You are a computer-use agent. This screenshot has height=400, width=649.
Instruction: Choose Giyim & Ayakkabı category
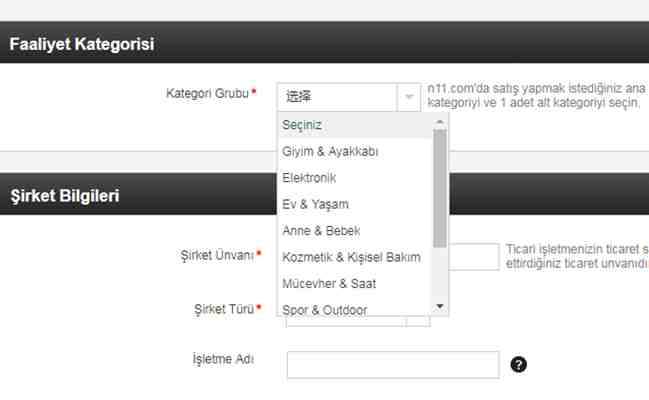tap(354, 151)
